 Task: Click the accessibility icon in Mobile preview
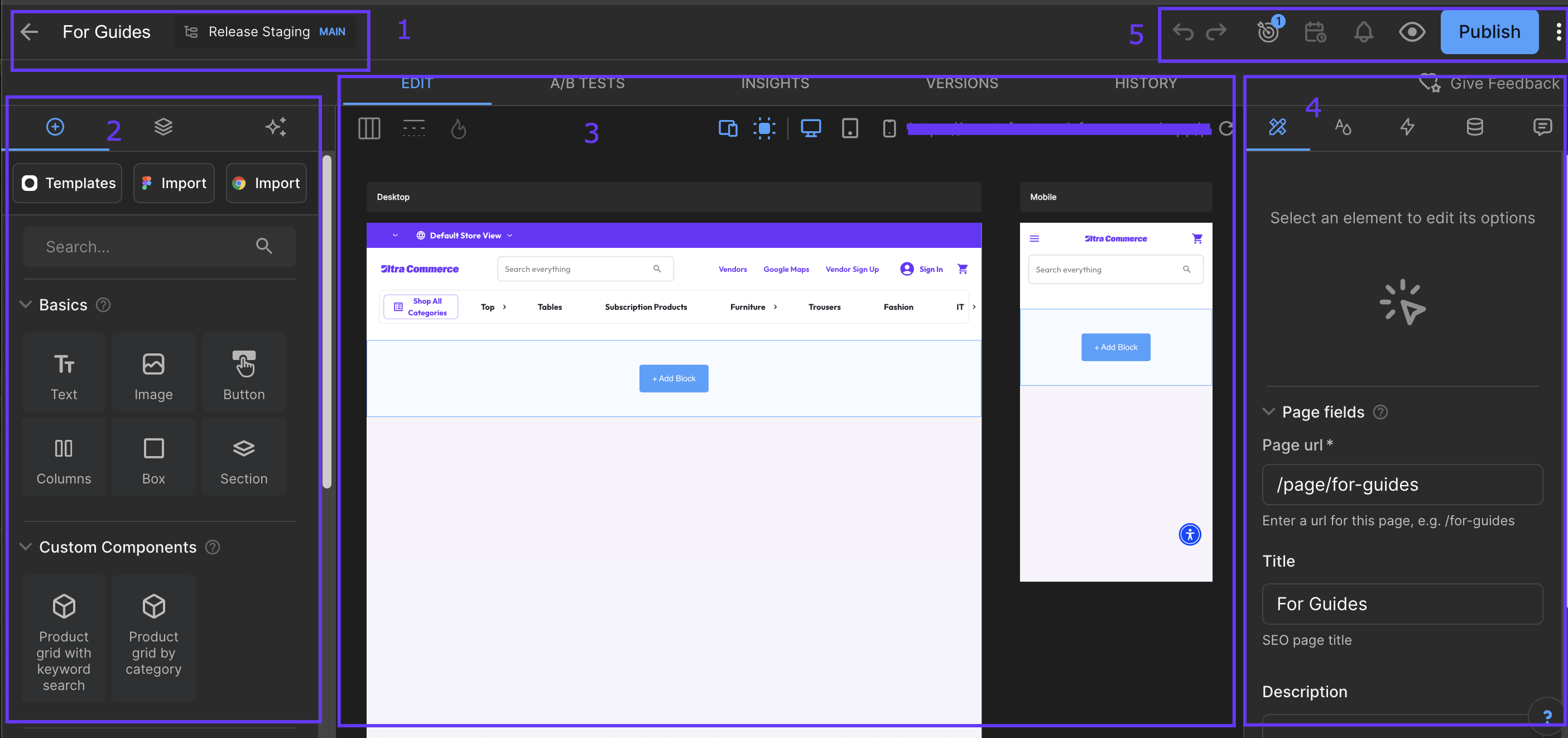click(1189, 534)
